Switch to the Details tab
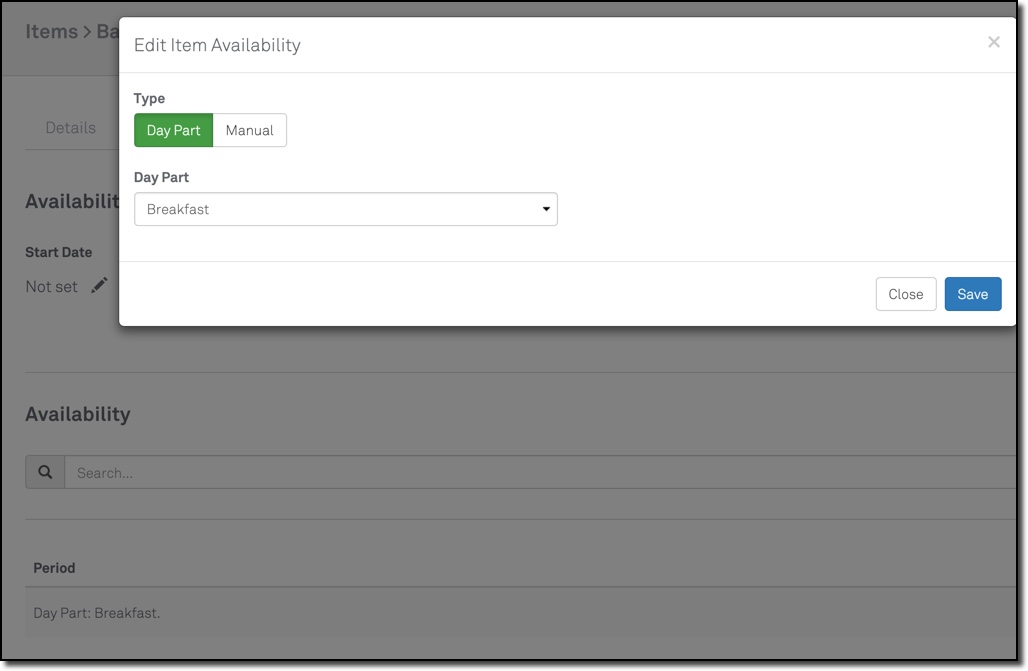The width and height of the screenshot is (1028, 671). (71, 128)
